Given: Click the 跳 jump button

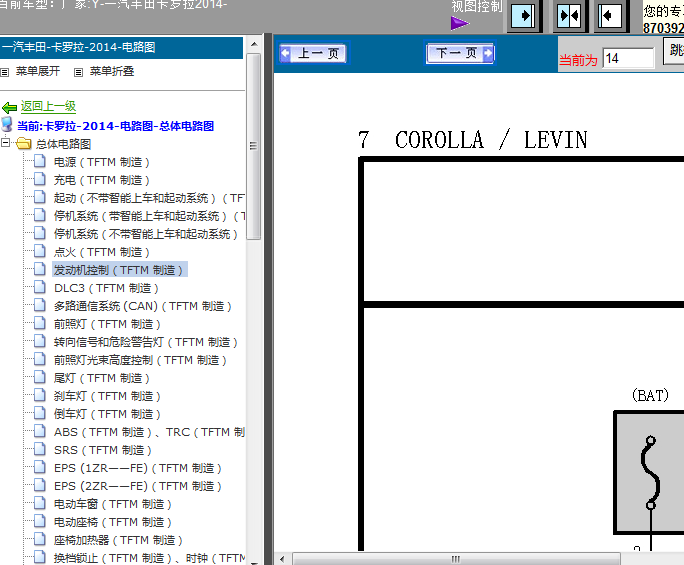Looking at the screenshot, I should coord(674,50).
